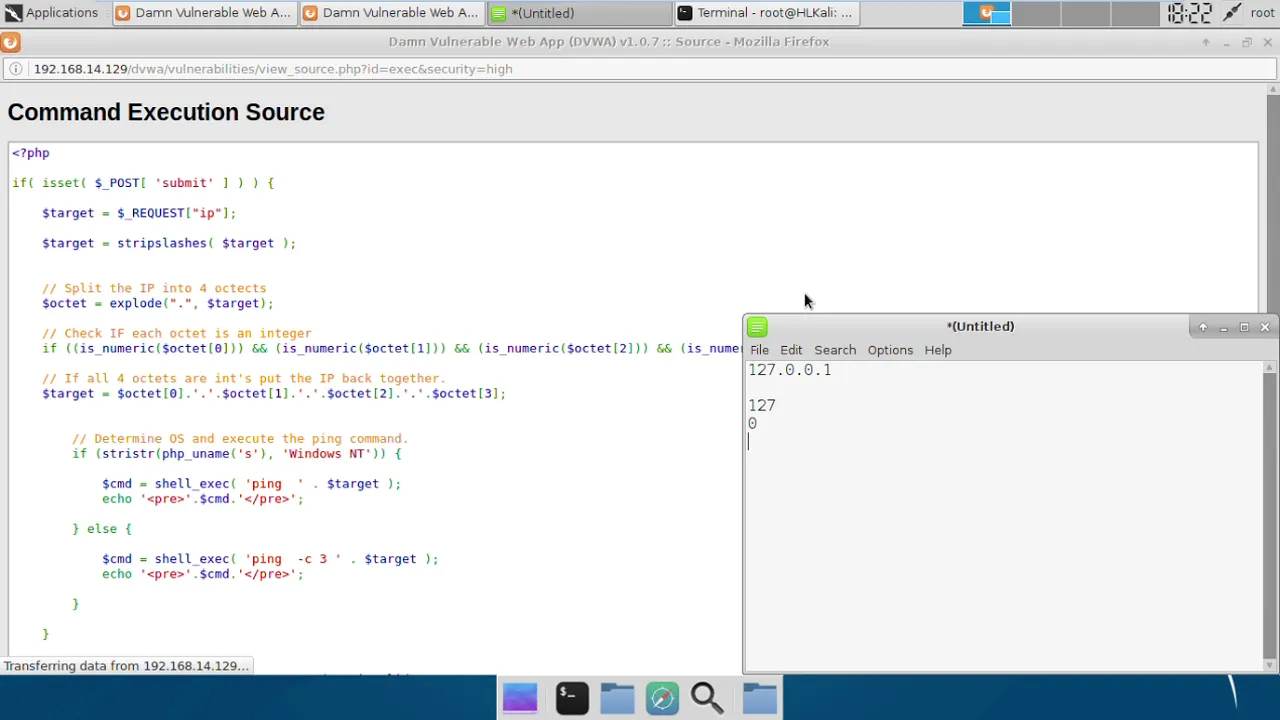Click Mousepad scrollbar down arrow
This screenshot has height=720, width=1280.
pyautogui.click(x=1270, y=666)
